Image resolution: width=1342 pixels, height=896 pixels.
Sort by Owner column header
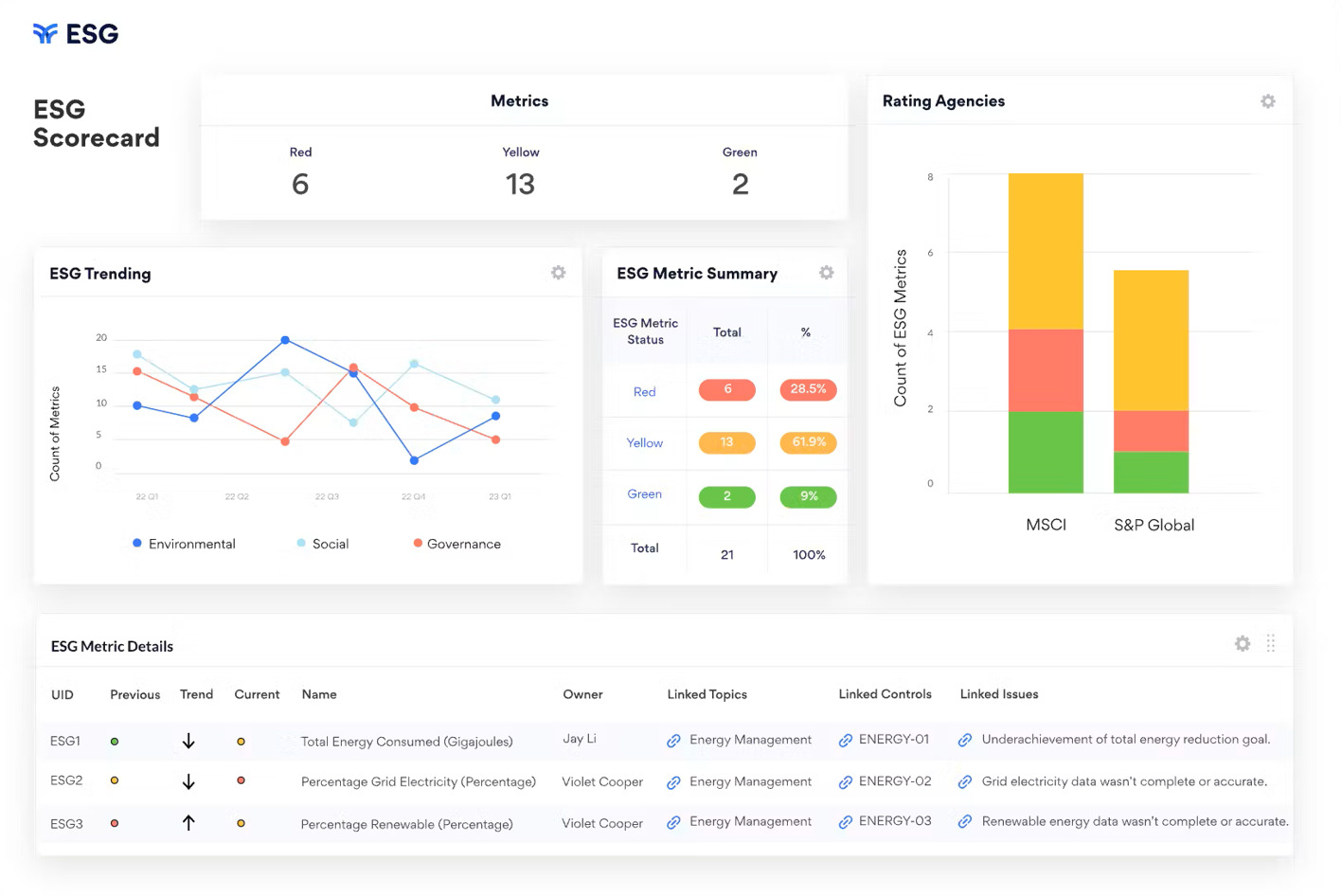point(582,694)
